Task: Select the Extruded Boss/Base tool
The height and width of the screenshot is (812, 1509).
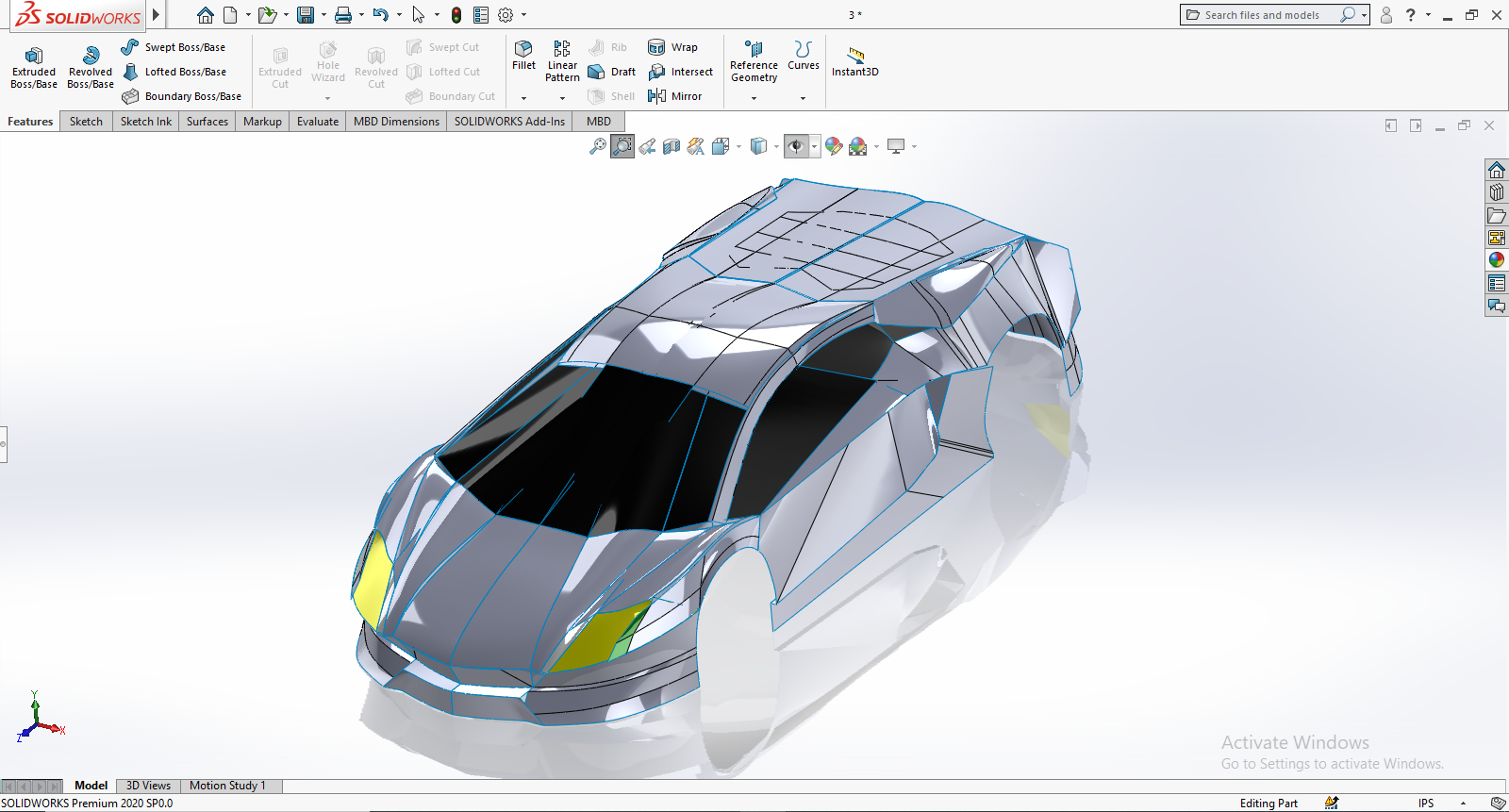Action: point(34,68)
